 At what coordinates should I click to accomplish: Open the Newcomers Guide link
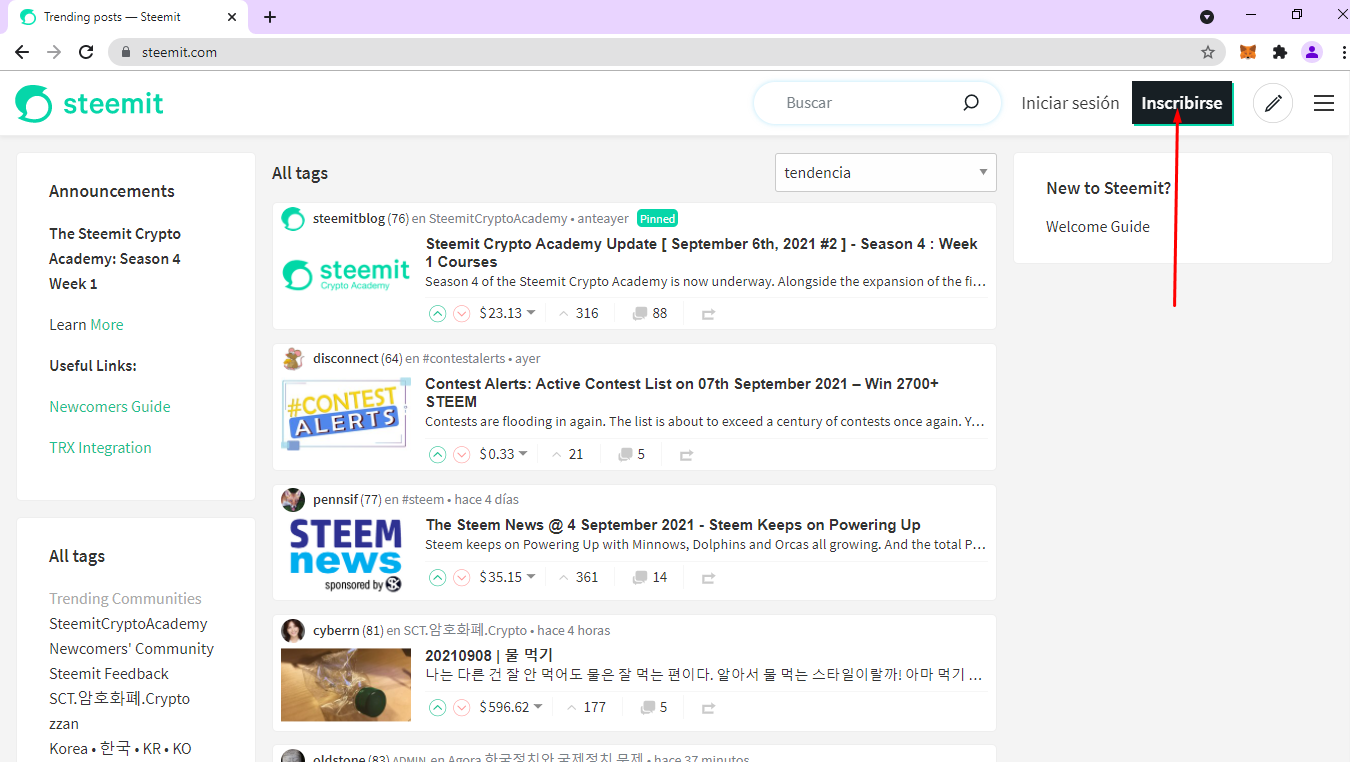[110, 407]
